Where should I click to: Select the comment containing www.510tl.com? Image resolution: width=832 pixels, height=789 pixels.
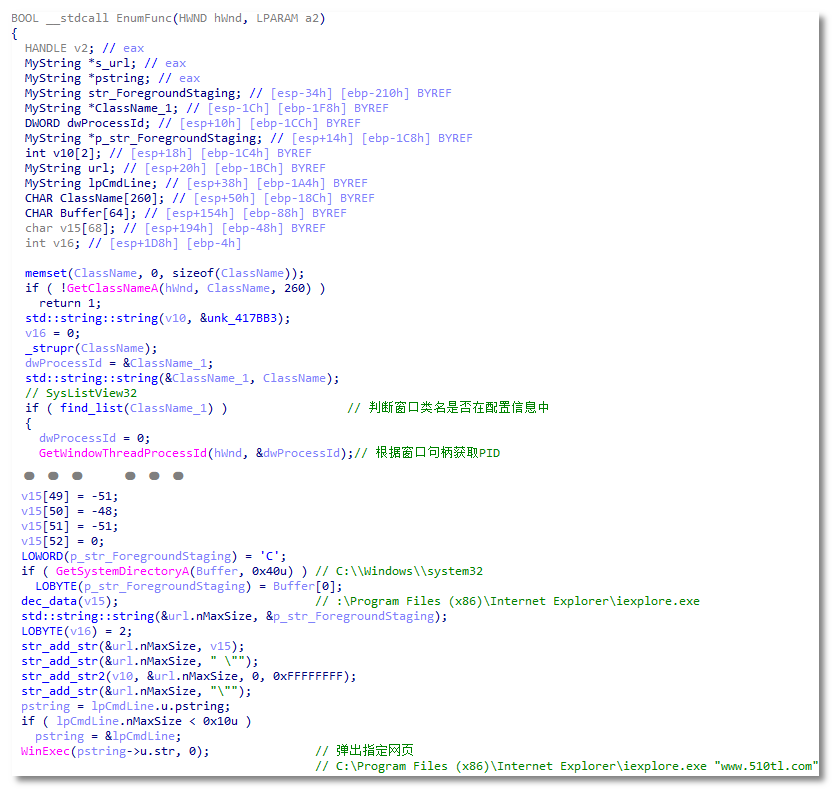[566, 766]
